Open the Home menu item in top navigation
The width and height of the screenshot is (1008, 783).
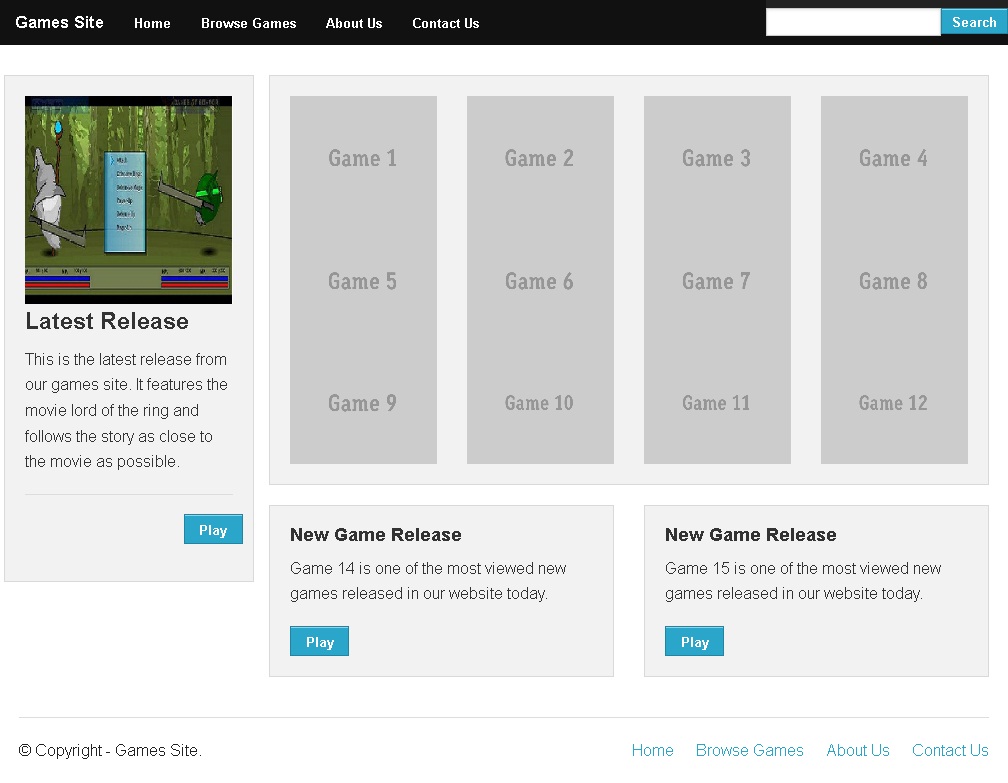[x=151, y=22]
